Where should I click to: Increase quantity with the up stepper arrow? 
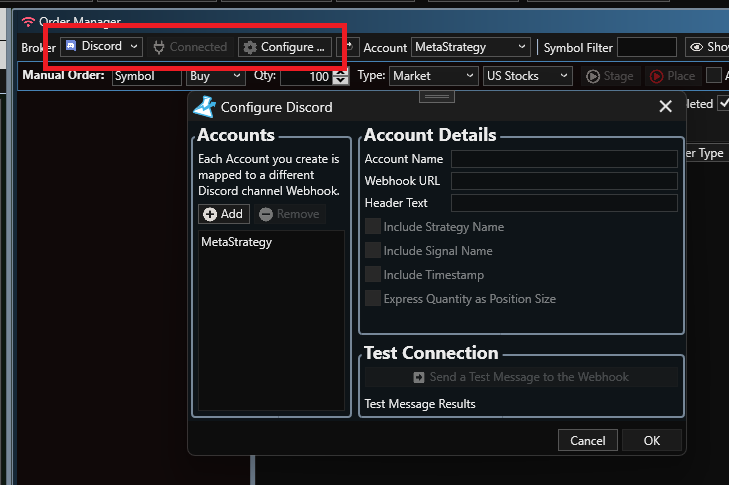pos(341,72)
